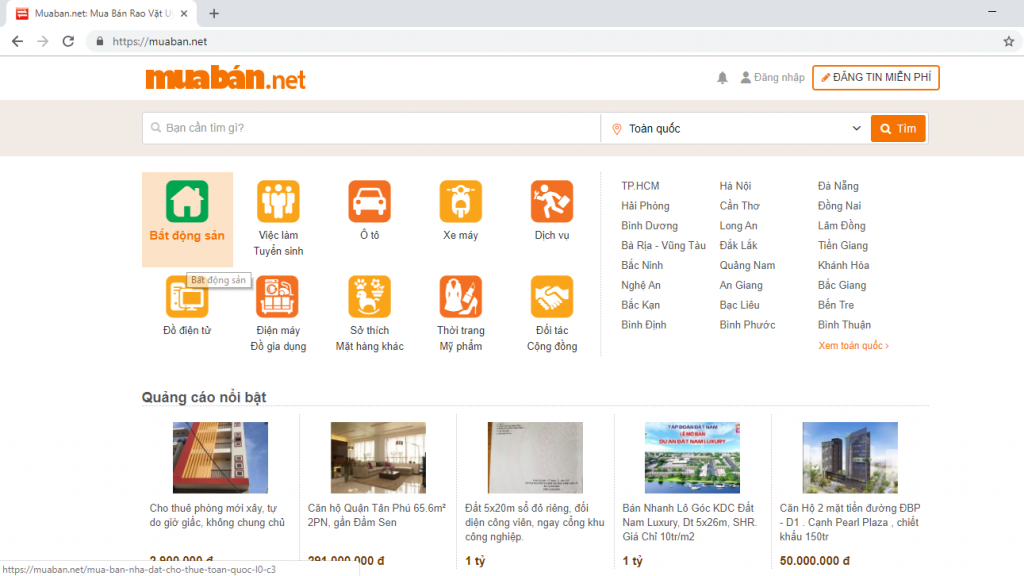The height and width of the screenshot is (576, 1024).
Task: Focus the Bạn cần tìm gì search field
Action: pyautogui.click(x=370, y=128)
